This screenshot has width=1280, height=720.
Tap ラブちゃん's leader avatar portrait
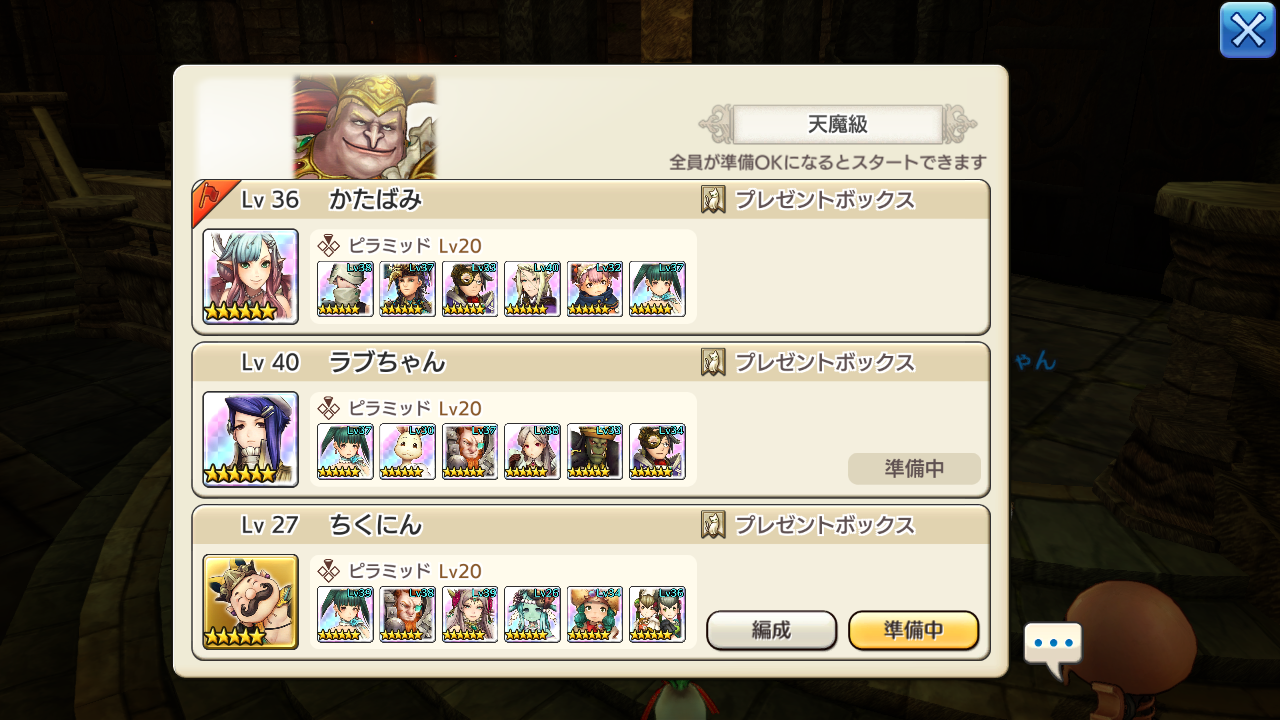(x=250, y=439)
